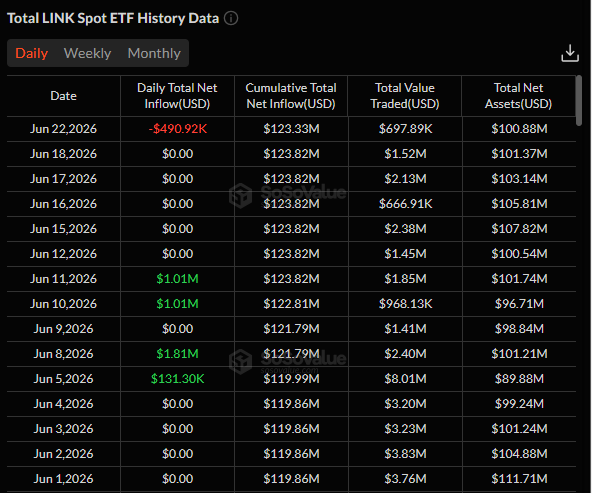This screenshot has width=592, height=494.
Task: Click the Cumulative Total Net Inflow header
Action: pyautogui.click(x=291, y=96)
